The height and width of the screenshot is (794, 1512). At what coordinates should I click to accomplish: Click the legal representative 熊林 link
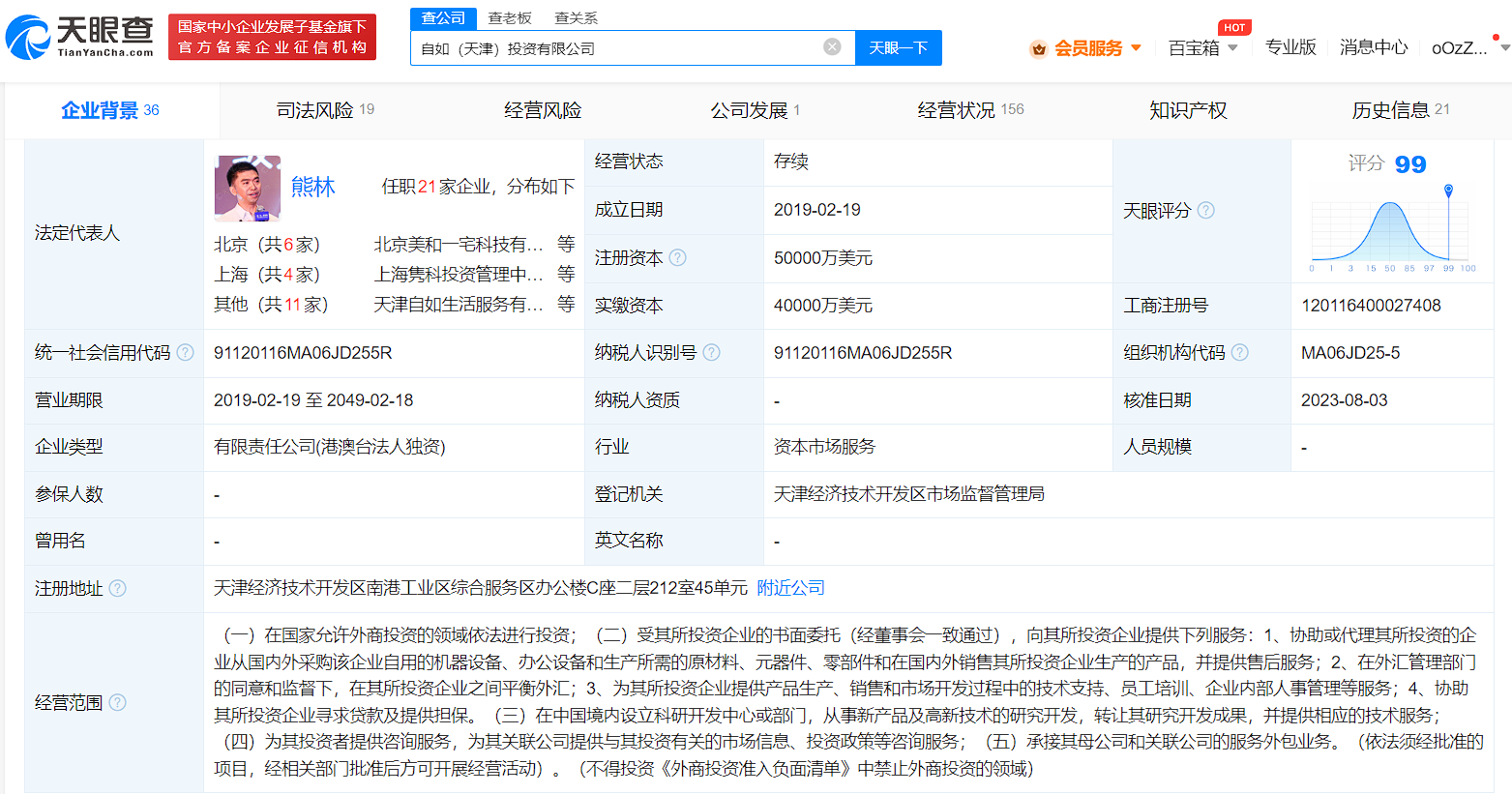tap(311, 187)
